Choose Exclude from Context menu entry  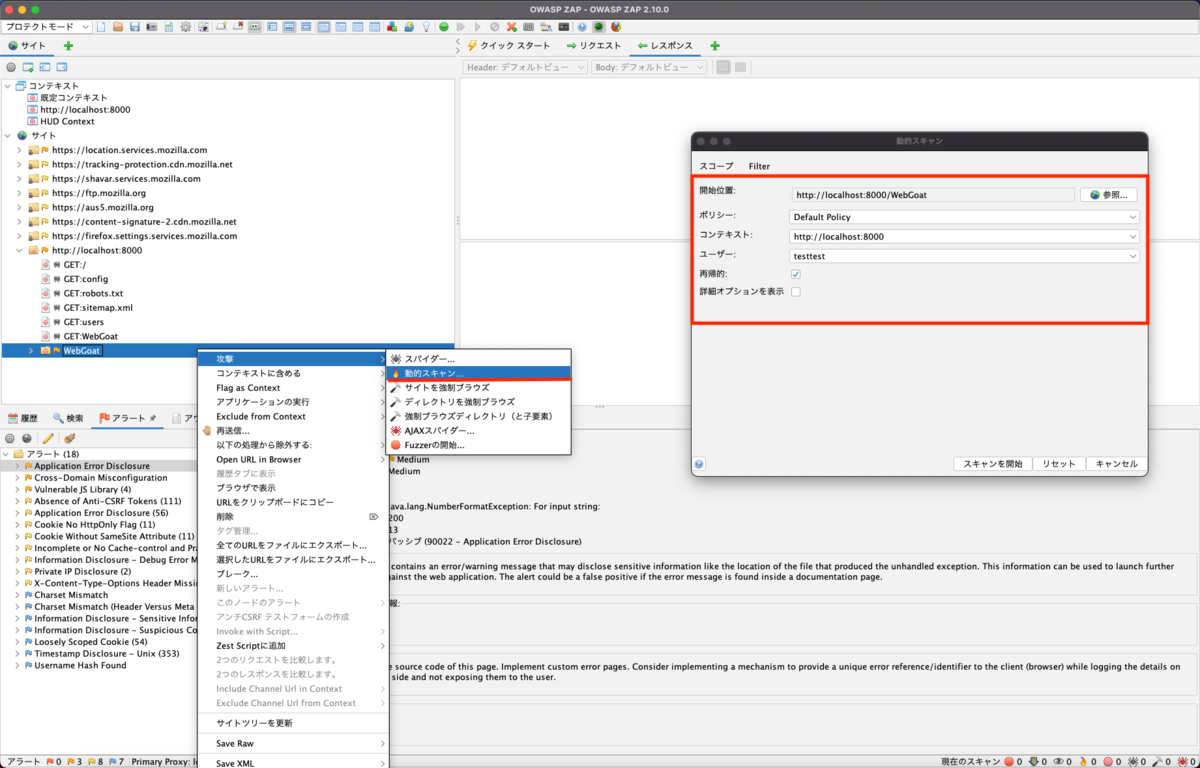(291, 416)
